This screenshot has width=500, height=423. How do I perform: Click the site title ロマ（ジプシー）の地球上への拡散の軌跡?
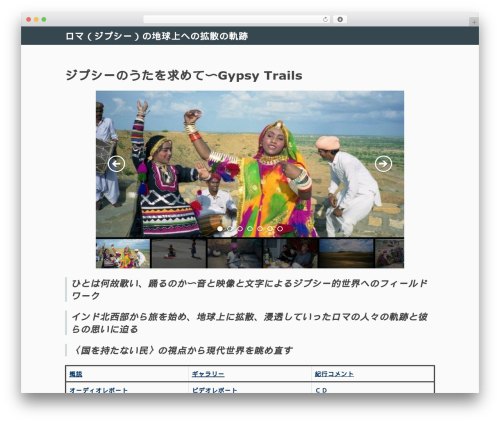(x=157, y=36)
